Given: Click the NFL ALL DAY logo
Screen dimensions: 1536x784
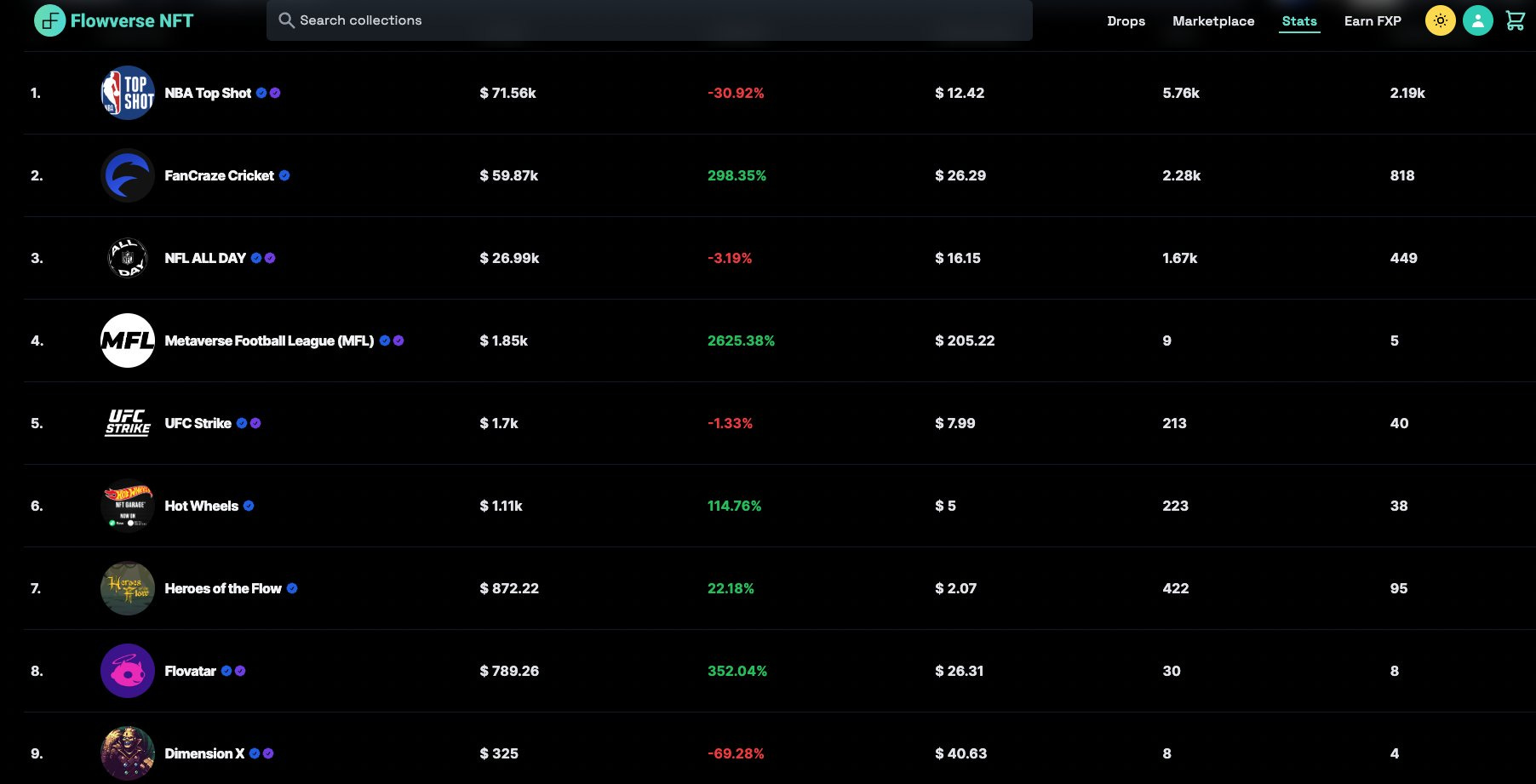Looking at the screenshot, I should (128, 258).
